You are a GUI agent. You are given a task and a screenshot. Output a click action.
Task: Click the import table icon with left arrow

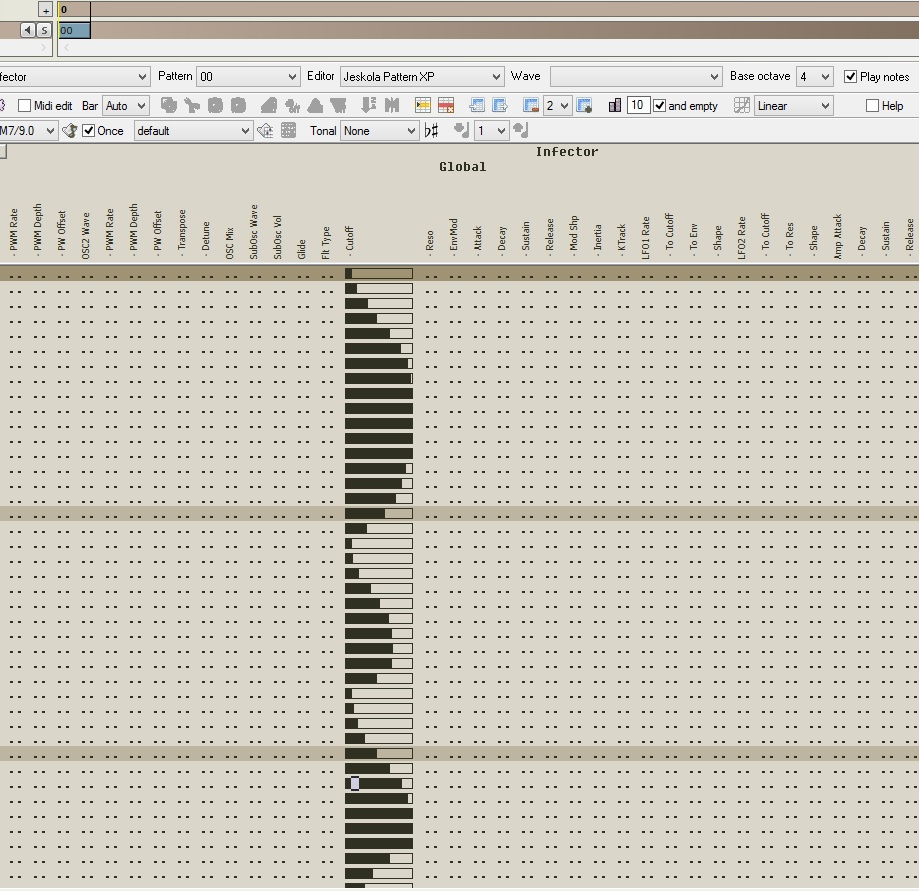pyautogui.click(x=477, y=106)
